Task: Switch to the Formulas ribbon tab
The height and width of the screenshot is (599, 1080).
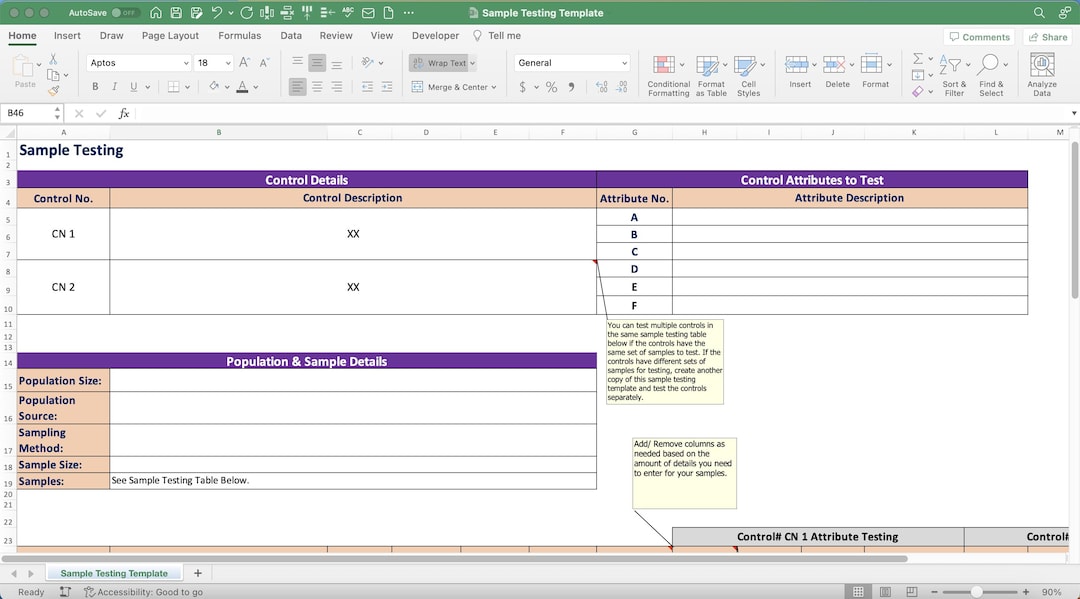Action: tap(240, 34)
